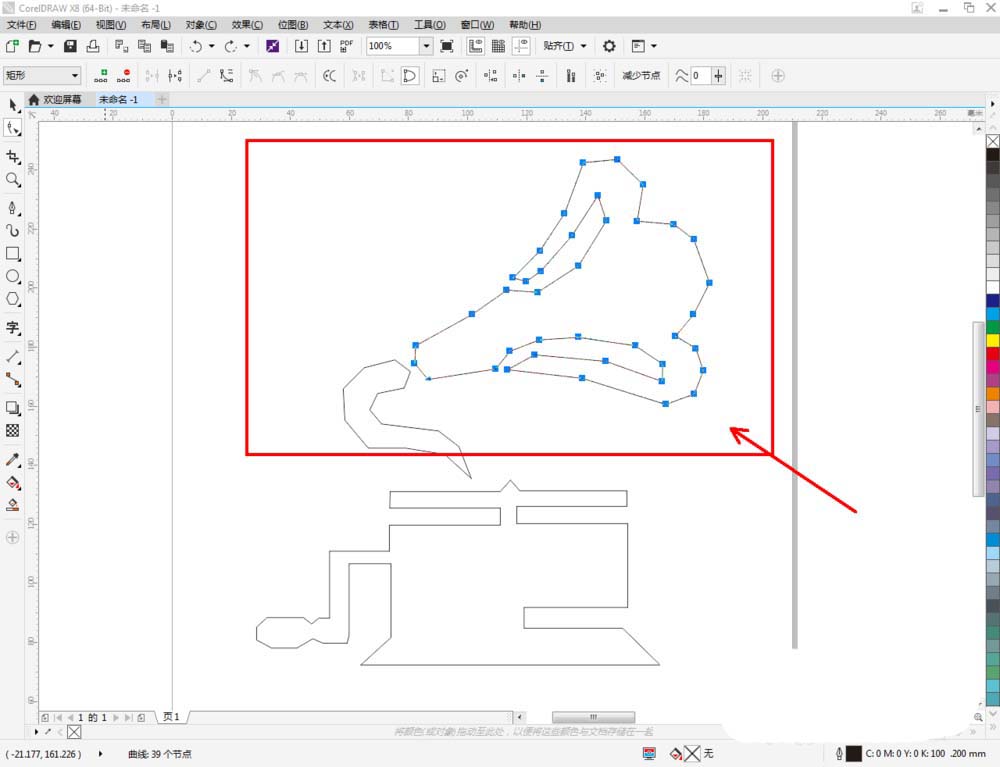Click the stretch or scale nodes icon
The width and height of the screenshot is (1000, 767).
[438, 76]
